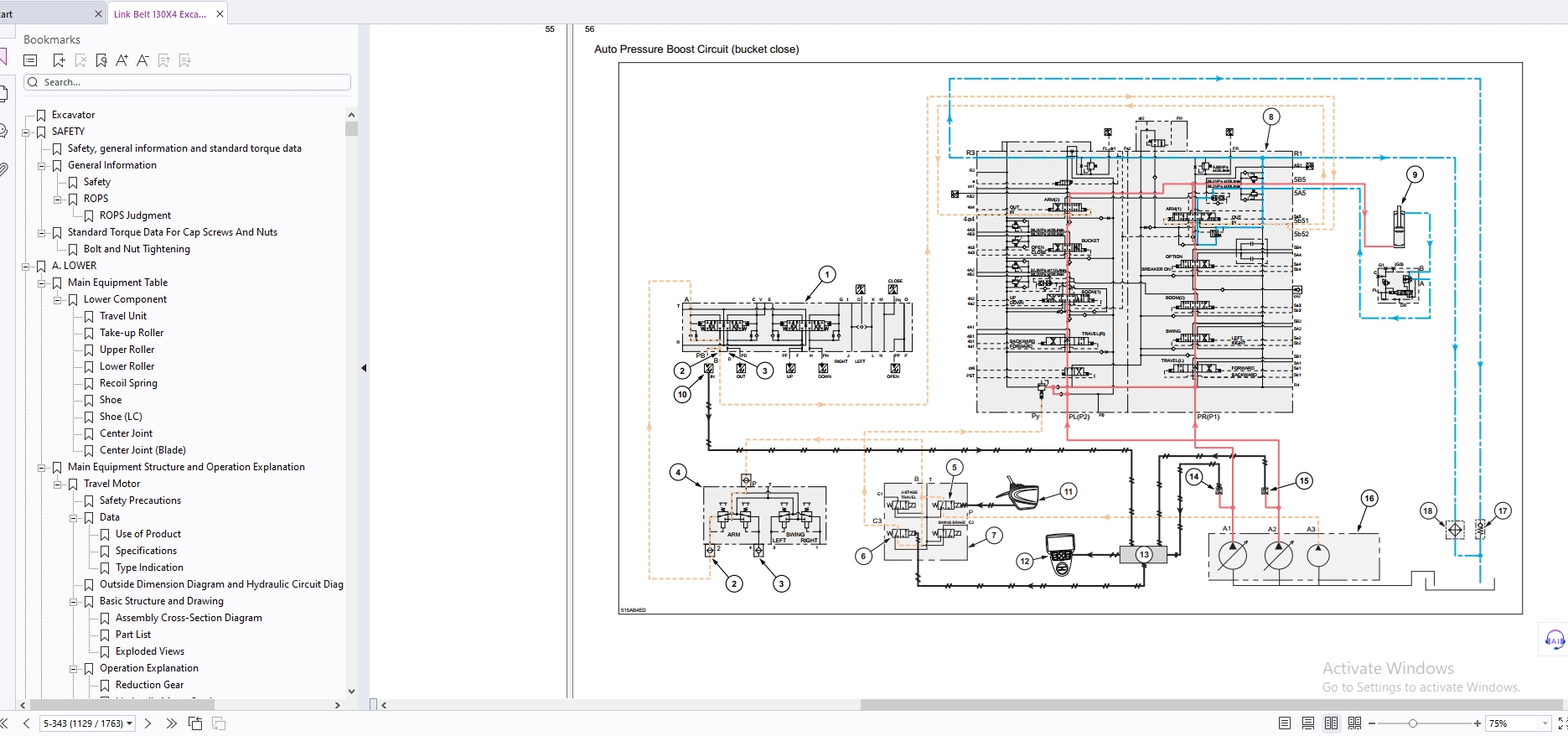The image size is (1568, 736).
Task: Open the bookmark options list icon
Action: 31,60
